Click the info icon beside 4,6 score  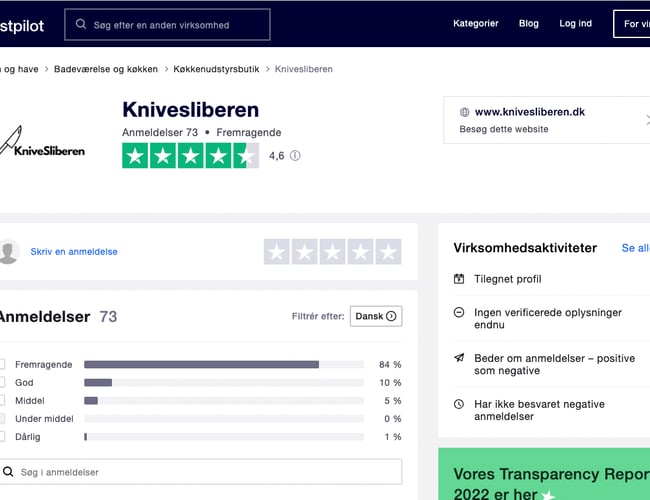(295, 155)
